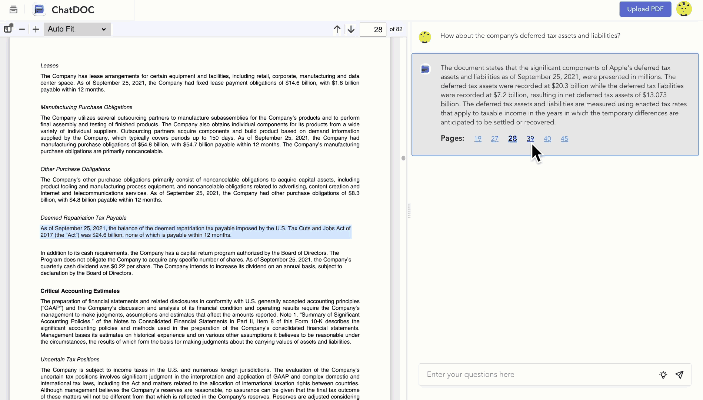
Task: Open page 45 link in the answer
Action: [564, 139]
